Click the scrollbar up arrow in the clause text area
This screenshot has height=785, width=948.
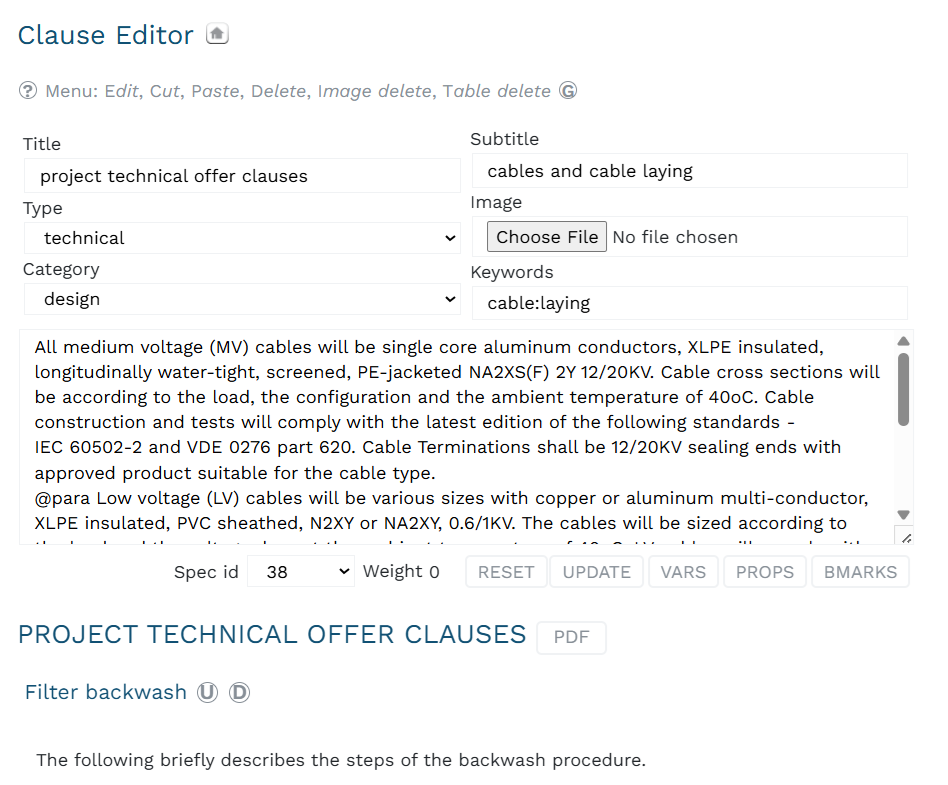click(903, 341)
